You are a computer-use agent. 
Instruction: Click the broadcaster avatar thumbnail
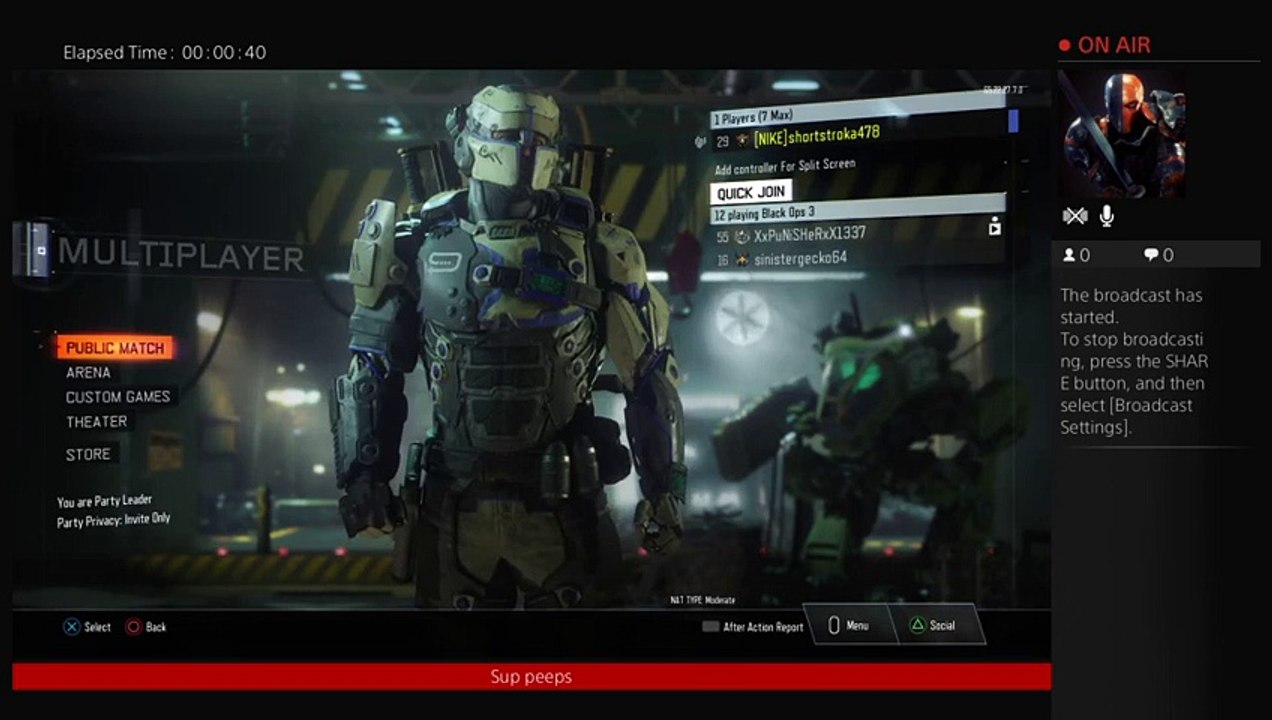click(1121, 134)
